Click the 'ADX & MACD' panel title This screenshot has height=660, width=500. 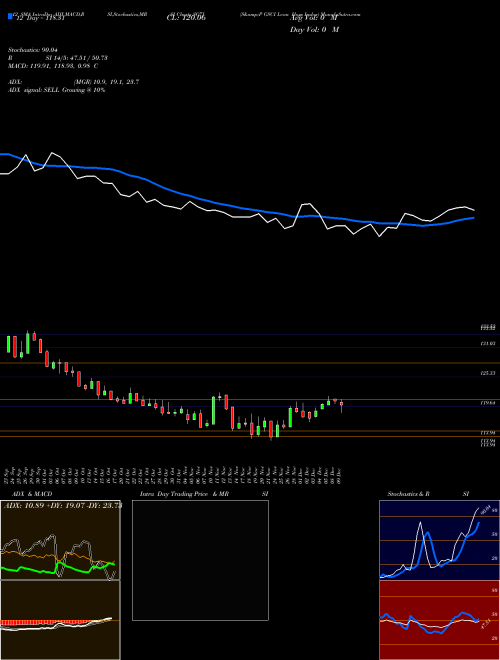(x=32, y=494)
